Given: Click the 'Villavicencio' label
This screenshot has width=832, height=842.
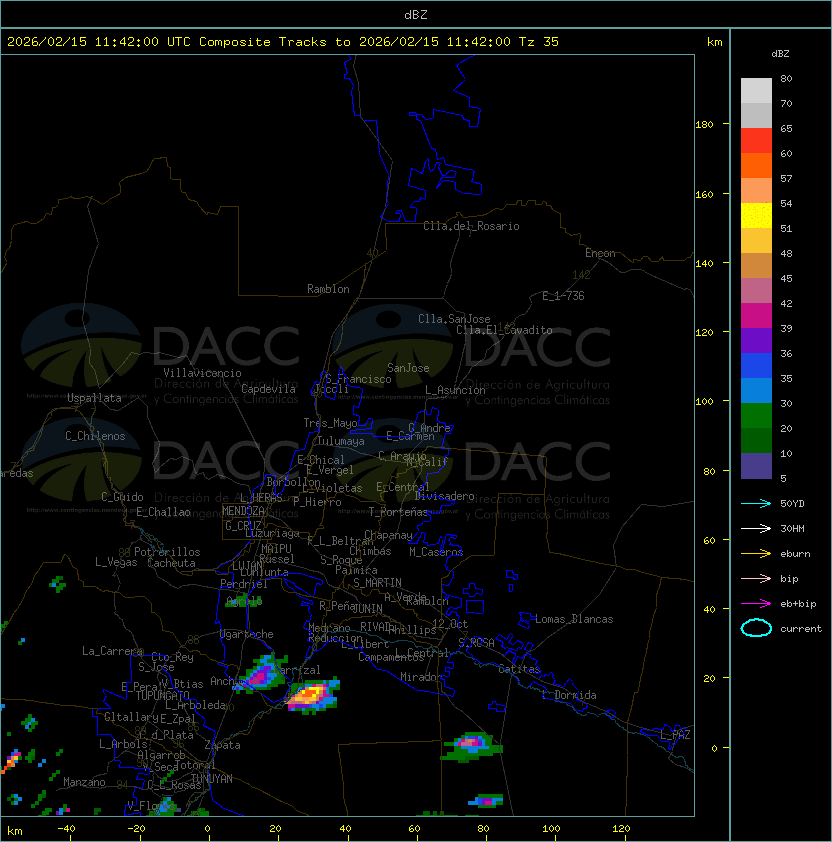Looking at the screenshot, I should 202,373.
